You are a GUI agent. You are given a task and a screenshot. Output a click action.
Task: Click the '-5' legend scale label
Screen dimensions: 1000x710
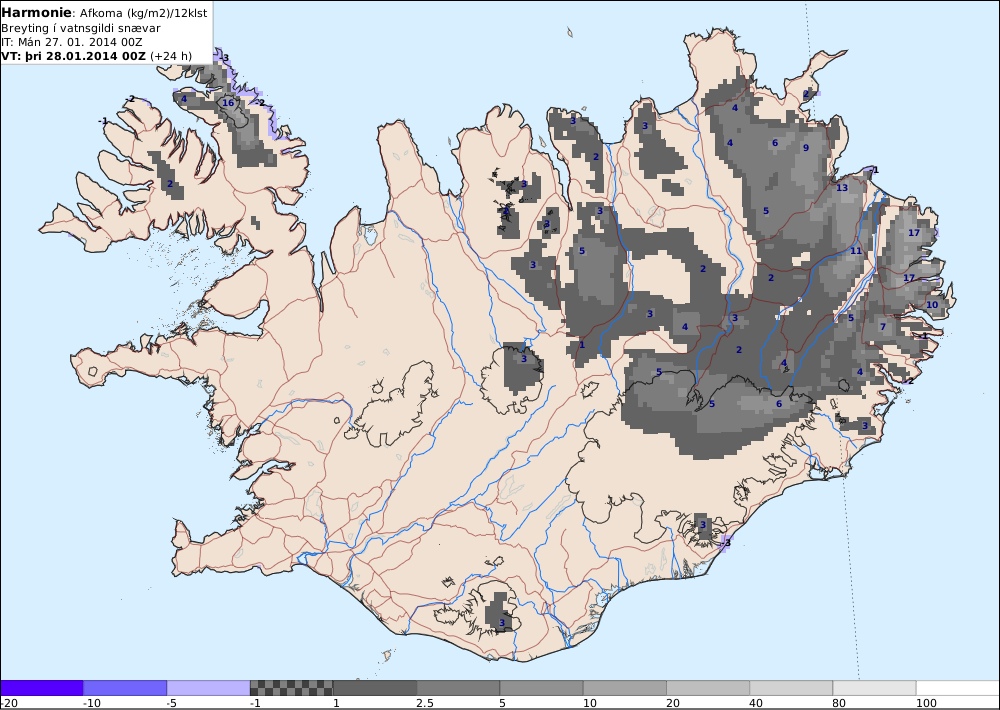[172, 703]
